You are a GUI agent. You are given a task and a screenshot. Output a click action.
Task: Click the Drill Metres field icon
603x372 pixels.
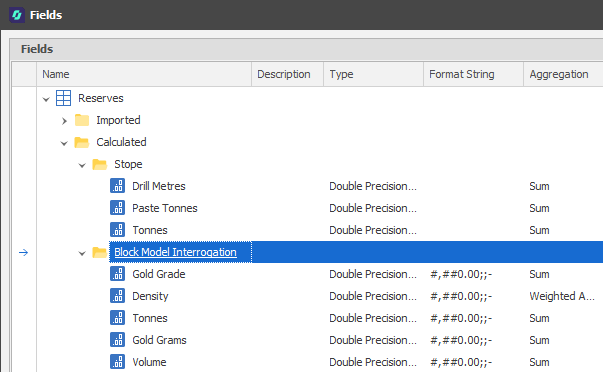pyautogui.click(x=117, y=186)
